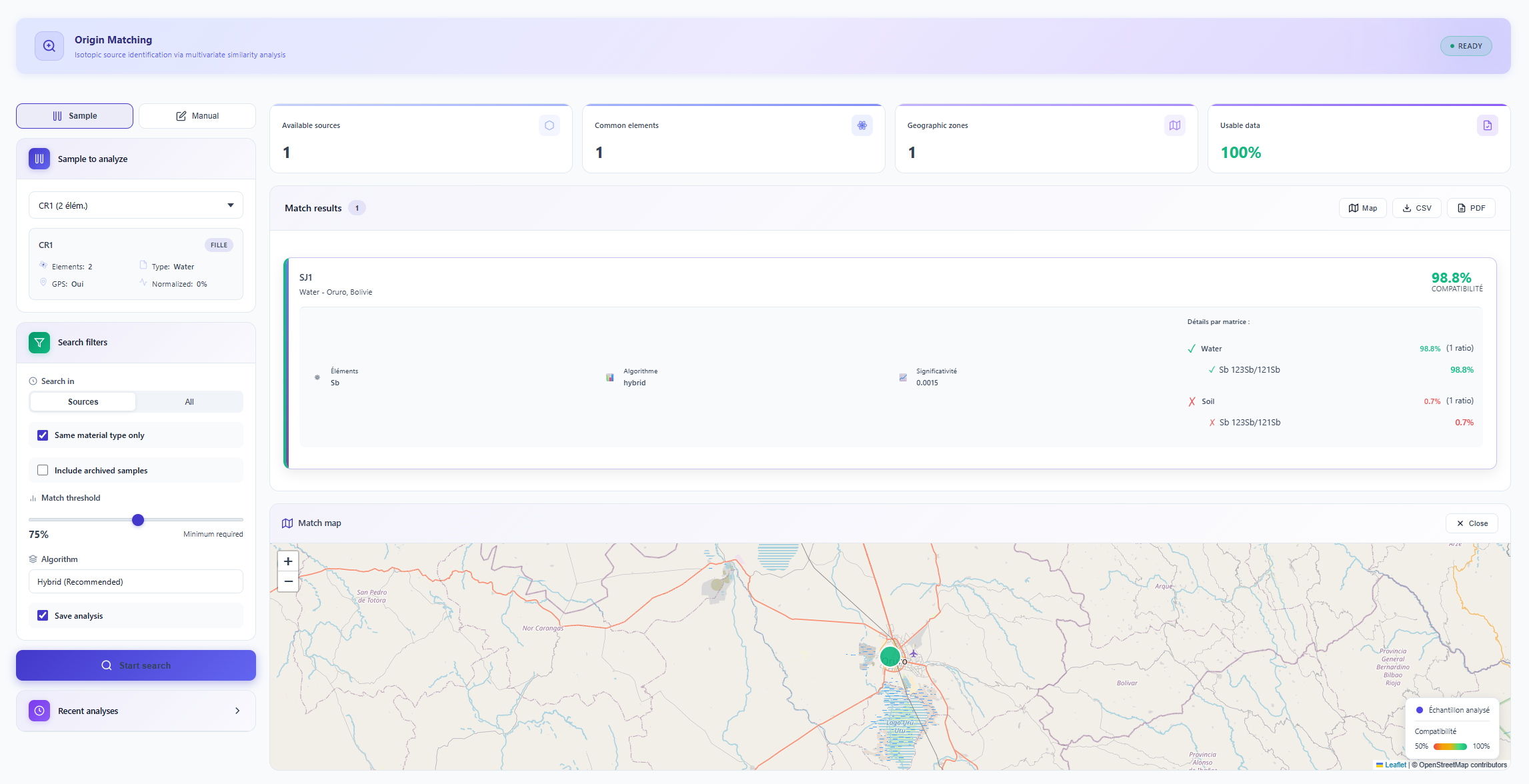Click the filter icon in Search filters panel
Viewport: 1529px width, 784px height.
tap(39, 342)
